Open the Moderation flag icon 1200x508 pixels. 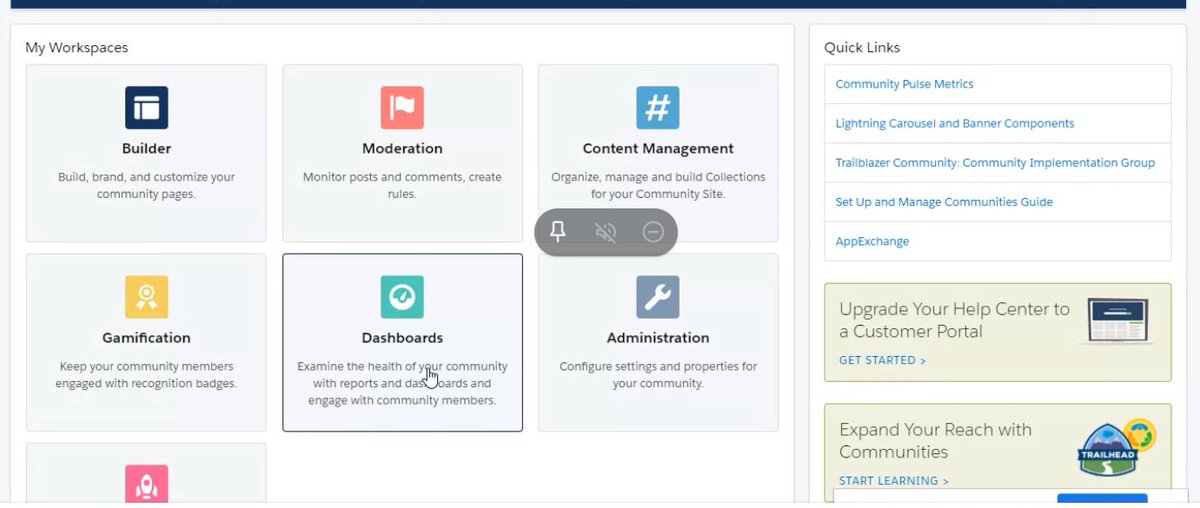pyautogui.click(x=402, y=107)
